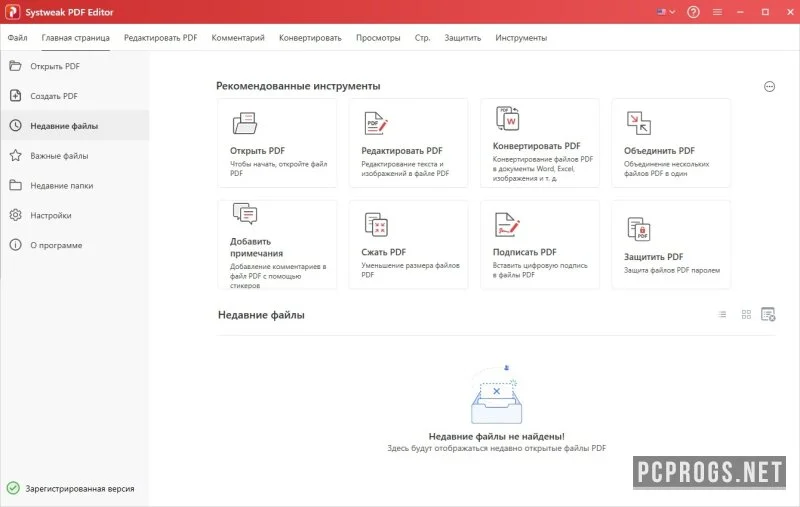
Task: Click the О программе info icon
Action: (15, 245)
